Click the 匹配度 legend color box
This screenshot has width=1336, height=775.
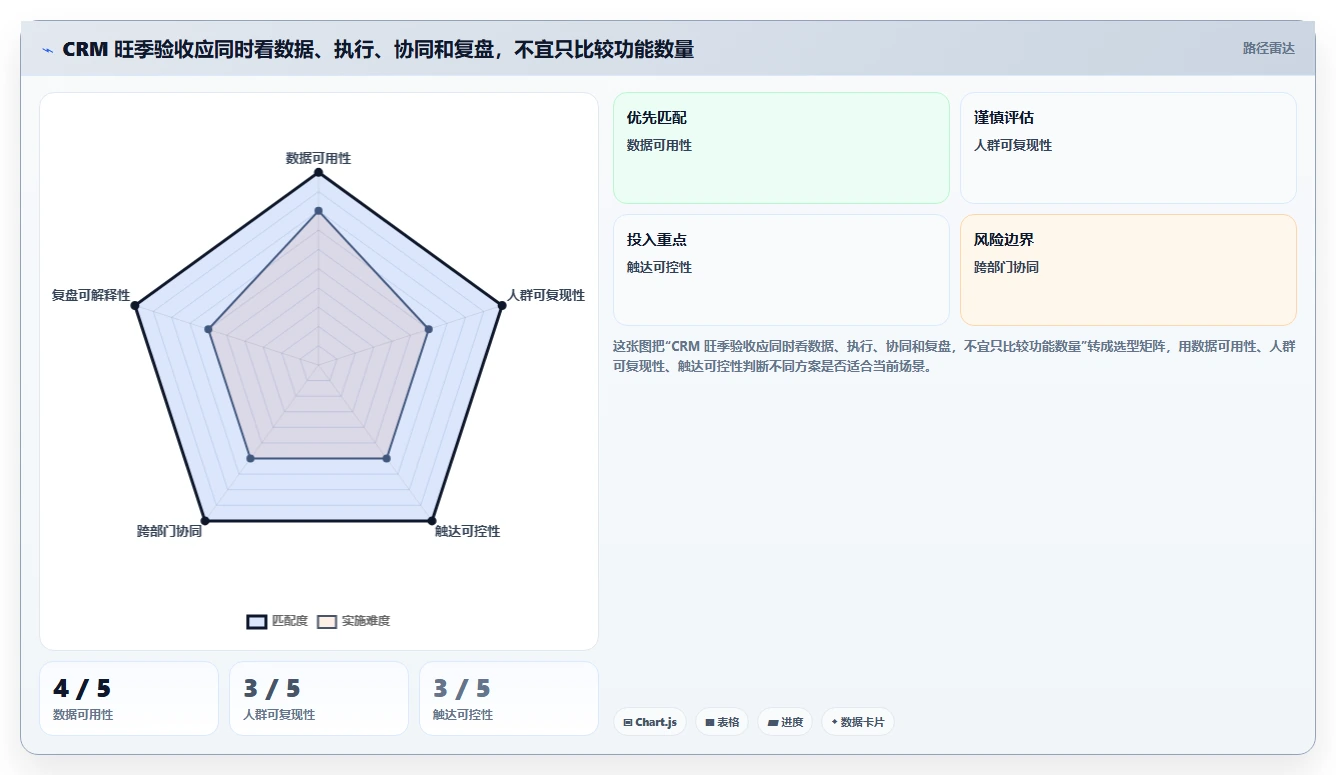[257, 621]
